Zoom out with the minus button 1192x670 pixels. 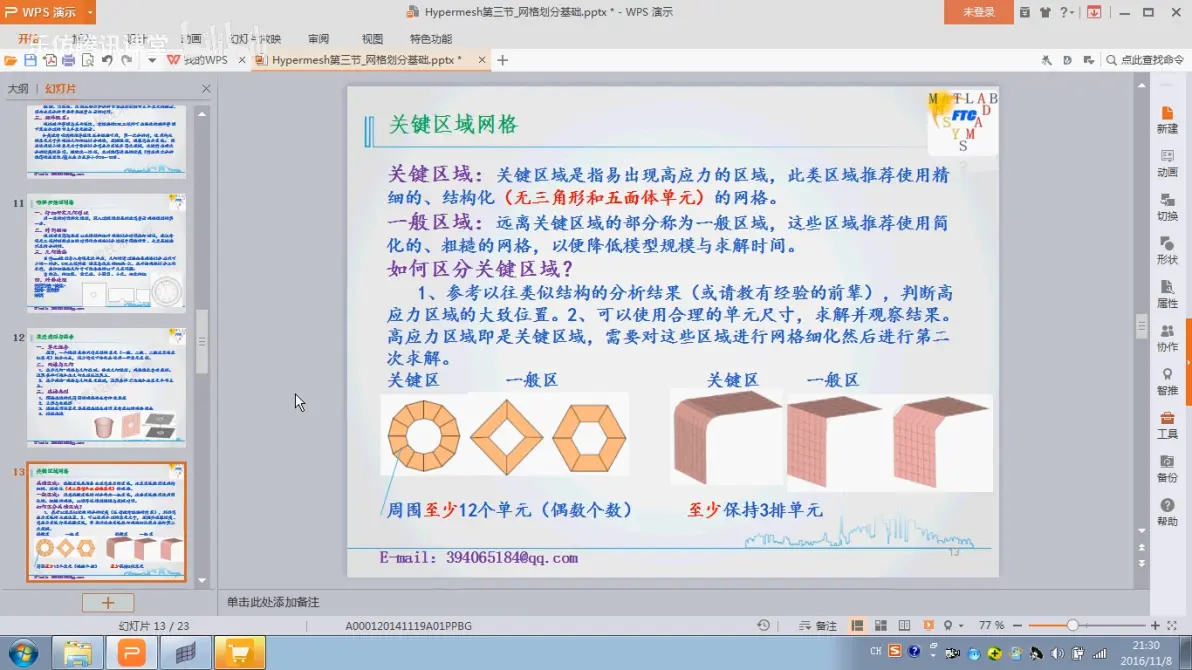pyautogui.click(x=1017, y=626)
